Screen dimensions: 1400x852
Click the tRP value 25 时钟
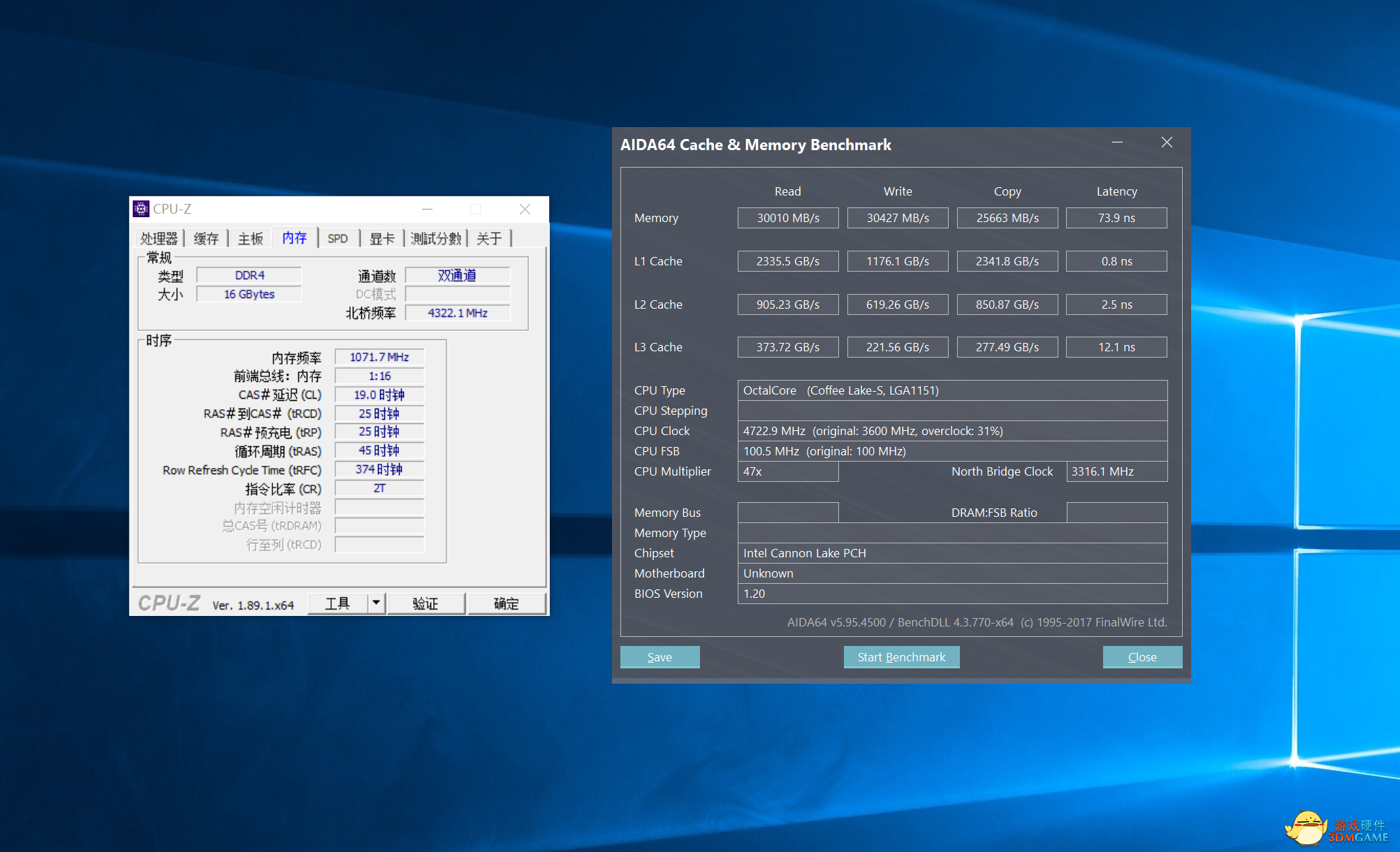point(379,432)
